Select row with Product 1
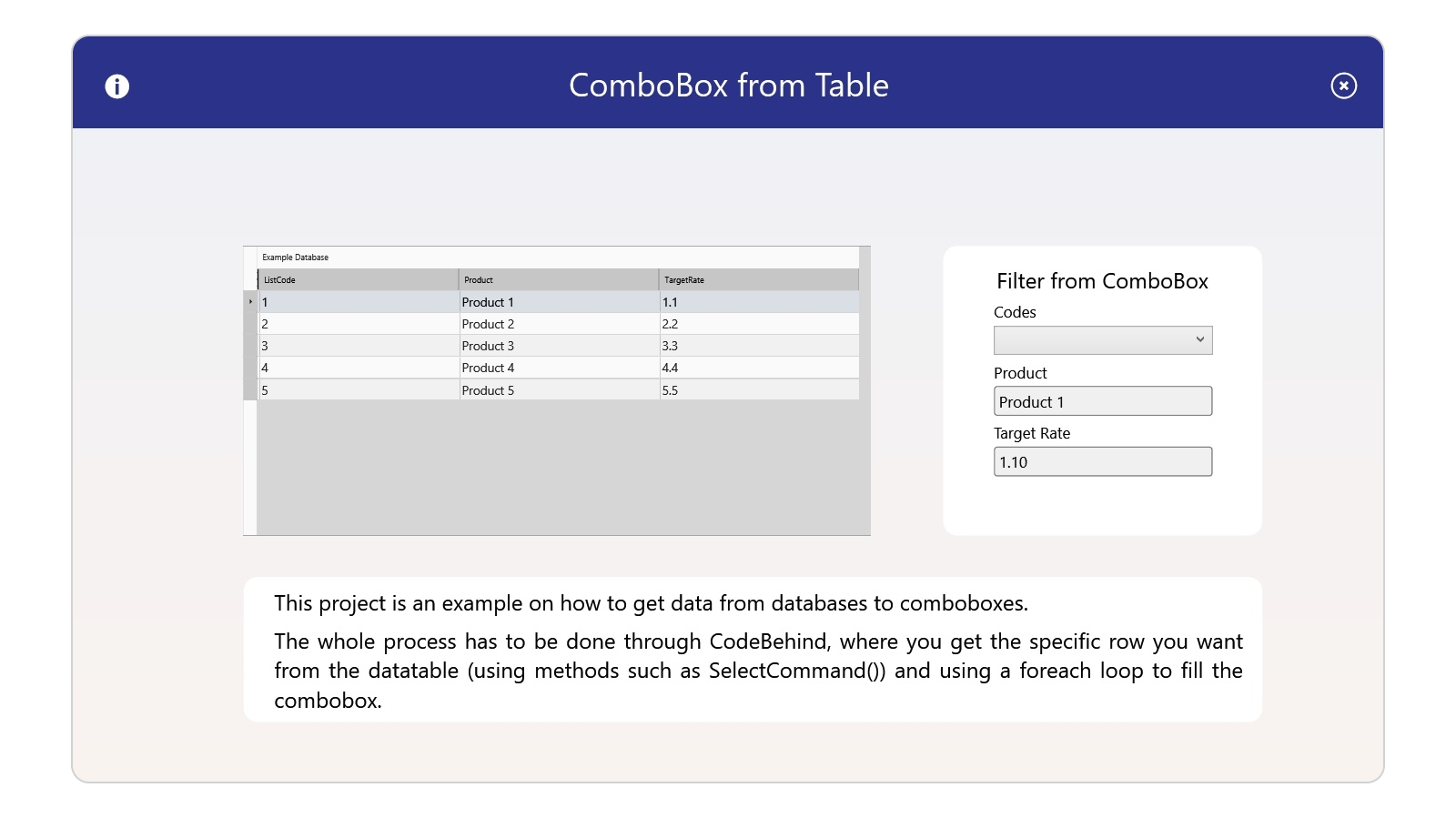The image size is (1456, 818). coord(558,302)
